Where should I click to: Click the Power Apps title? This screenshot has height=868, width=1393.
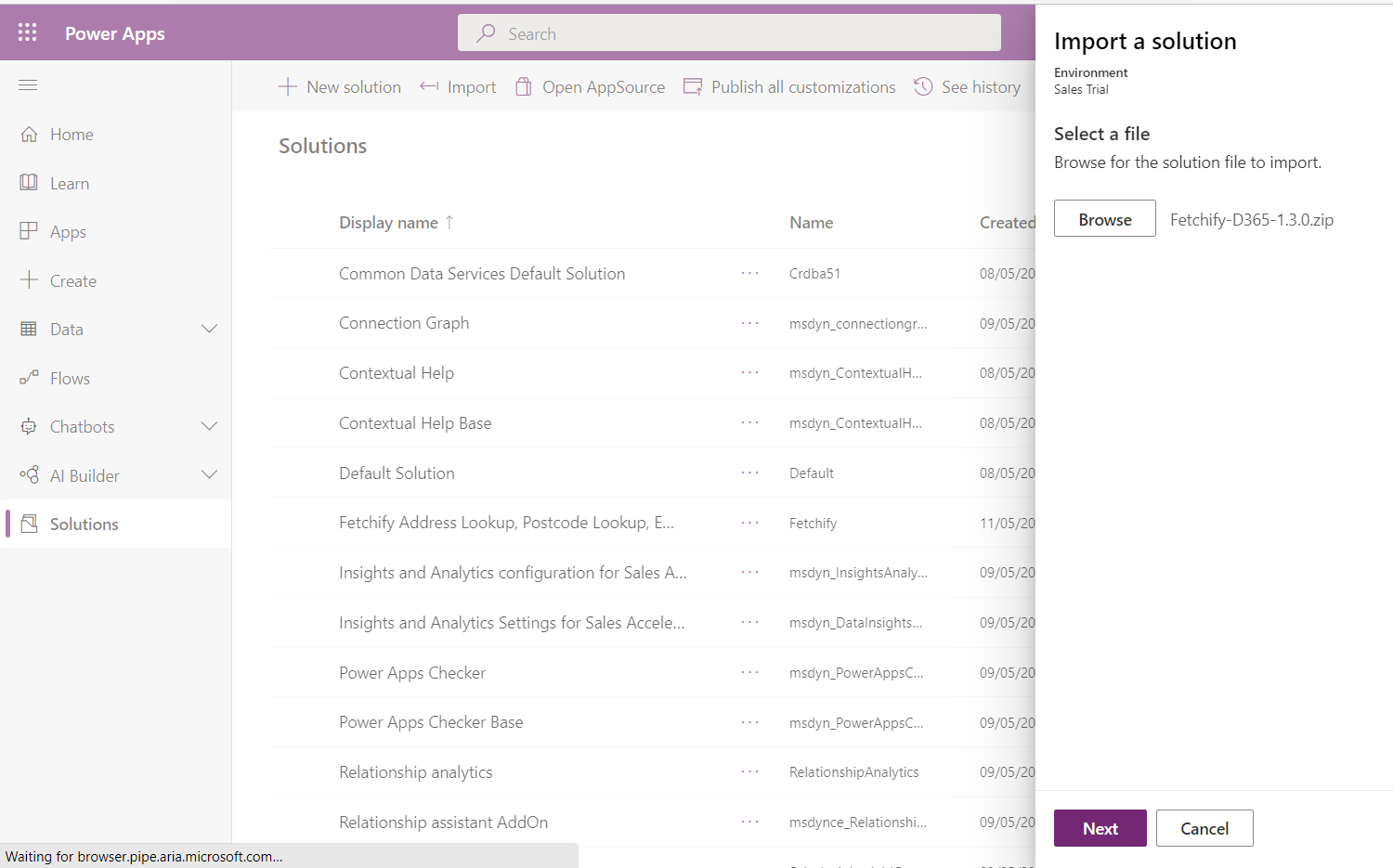(x=115, y=33)
